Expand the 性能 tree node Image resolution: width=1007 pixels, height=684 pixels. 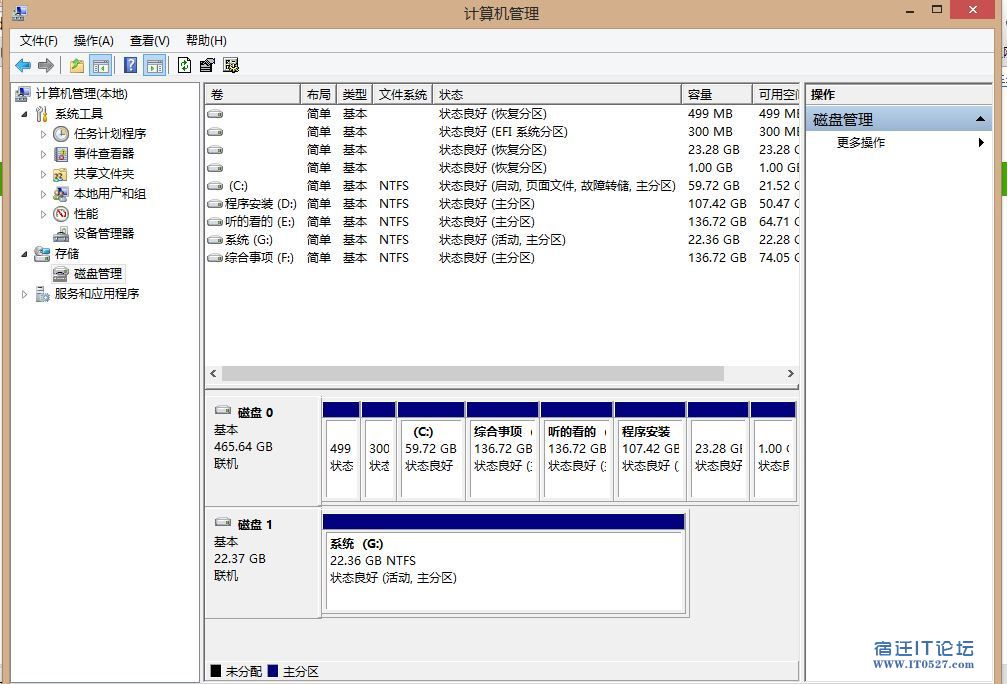click(x=43, y=214)
